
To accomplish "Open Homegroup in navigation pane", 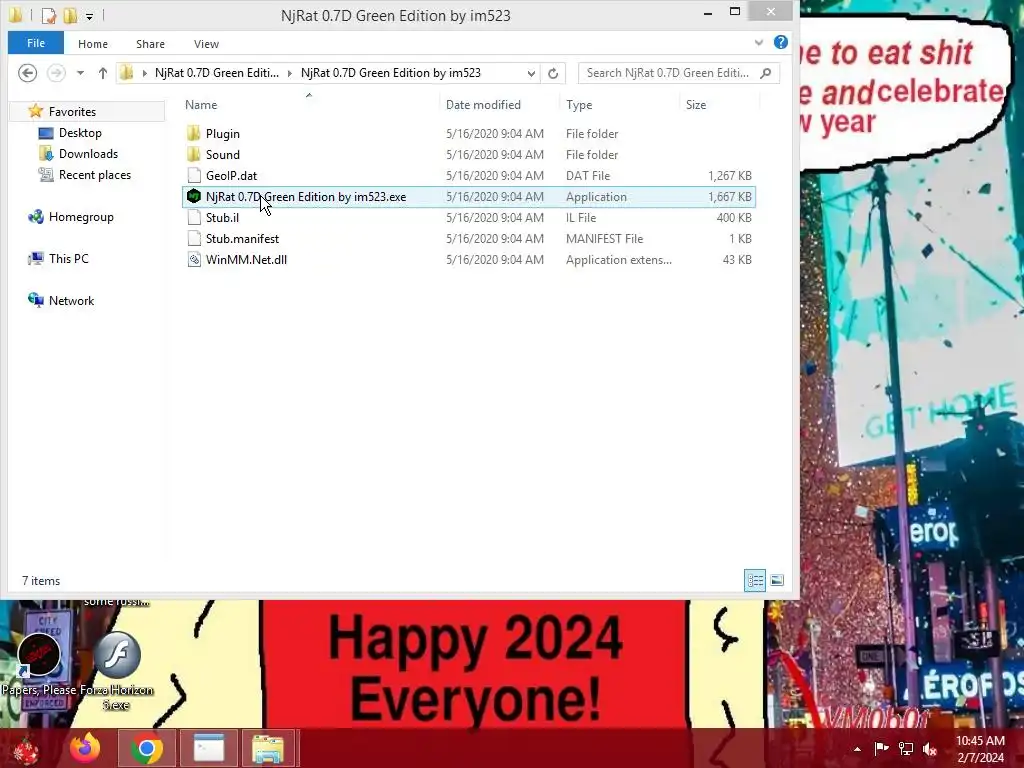I will [81, 217].
